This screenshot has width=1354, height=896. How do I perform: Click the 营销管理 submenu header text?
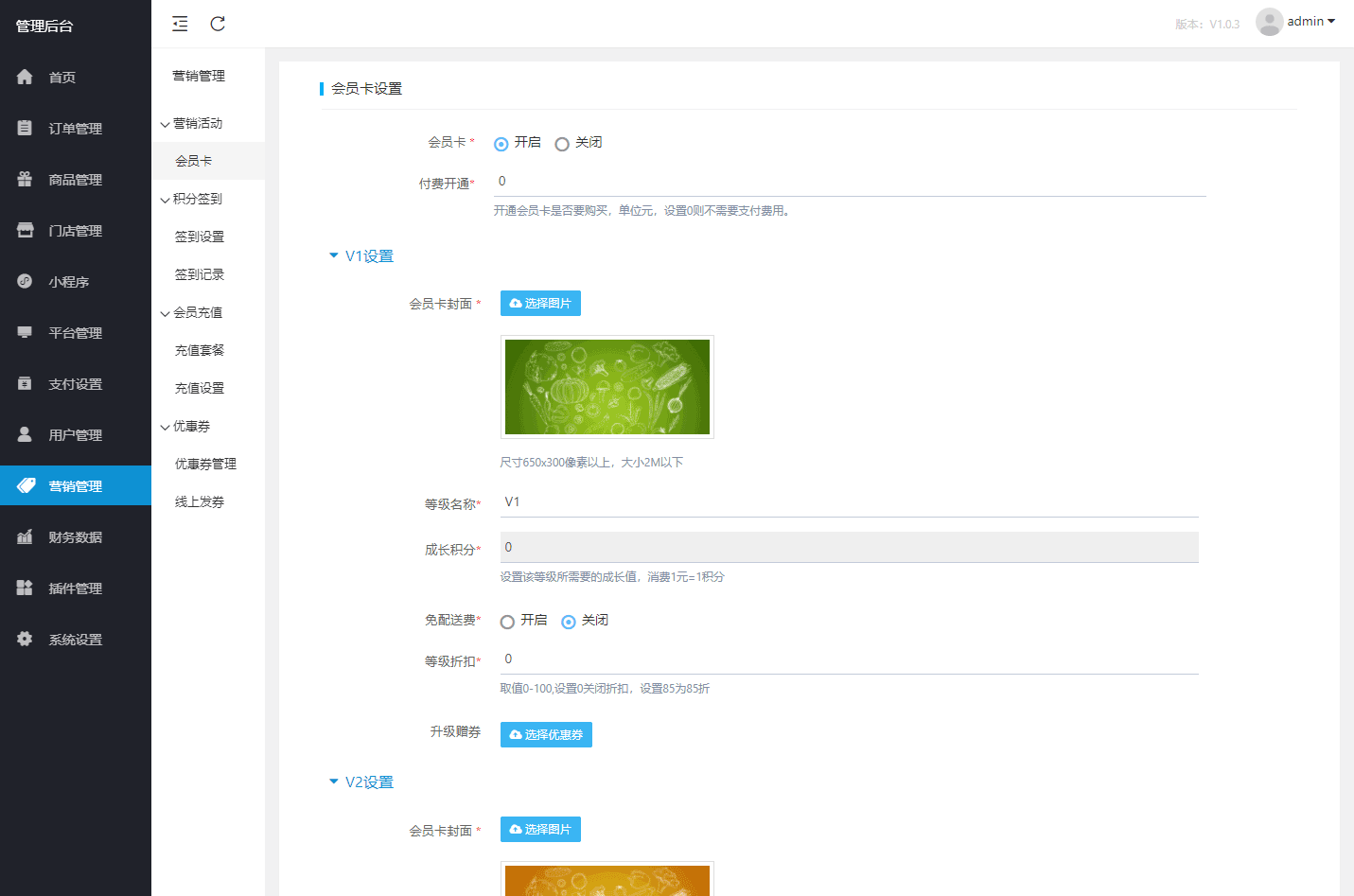[199, 76]
